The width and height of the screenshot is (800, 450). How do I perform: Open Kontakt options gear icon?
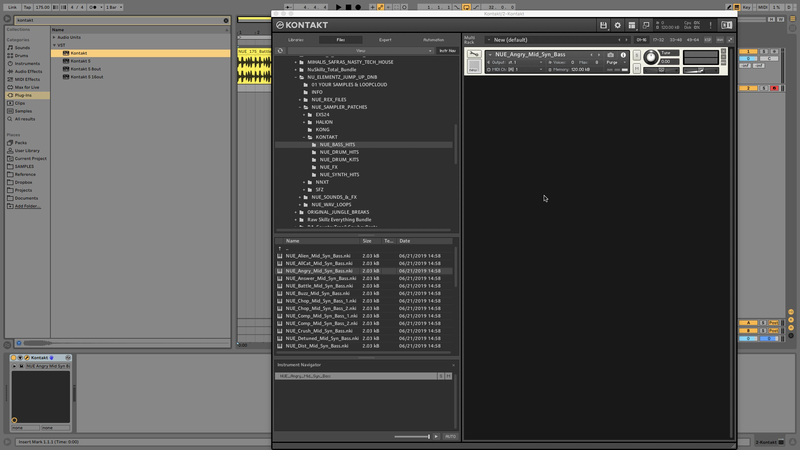(x=617, y=25)
